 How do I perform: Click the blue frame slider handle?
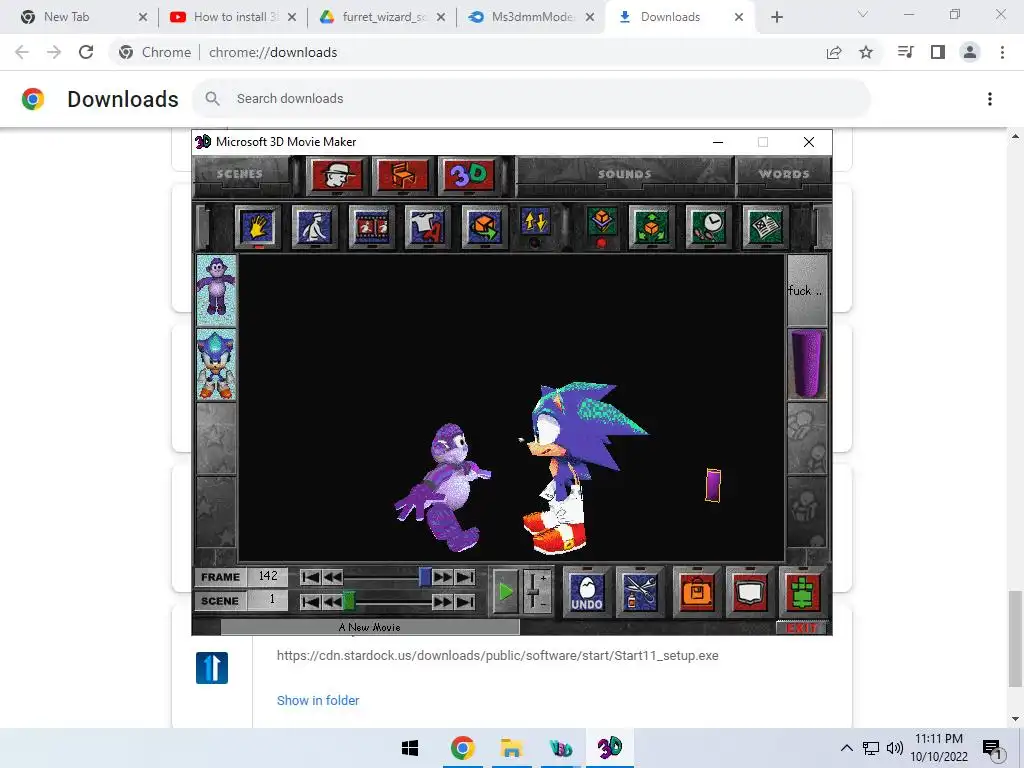click(x=425, y=577)
